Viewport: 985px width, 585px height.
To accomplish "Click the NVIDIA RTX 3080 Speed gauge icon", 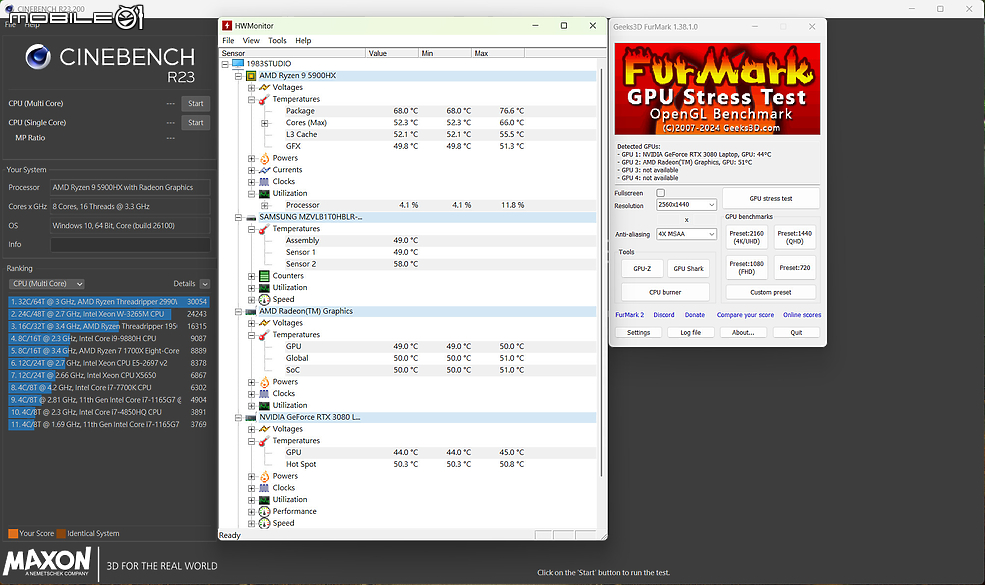I will (x=264, y=523).
